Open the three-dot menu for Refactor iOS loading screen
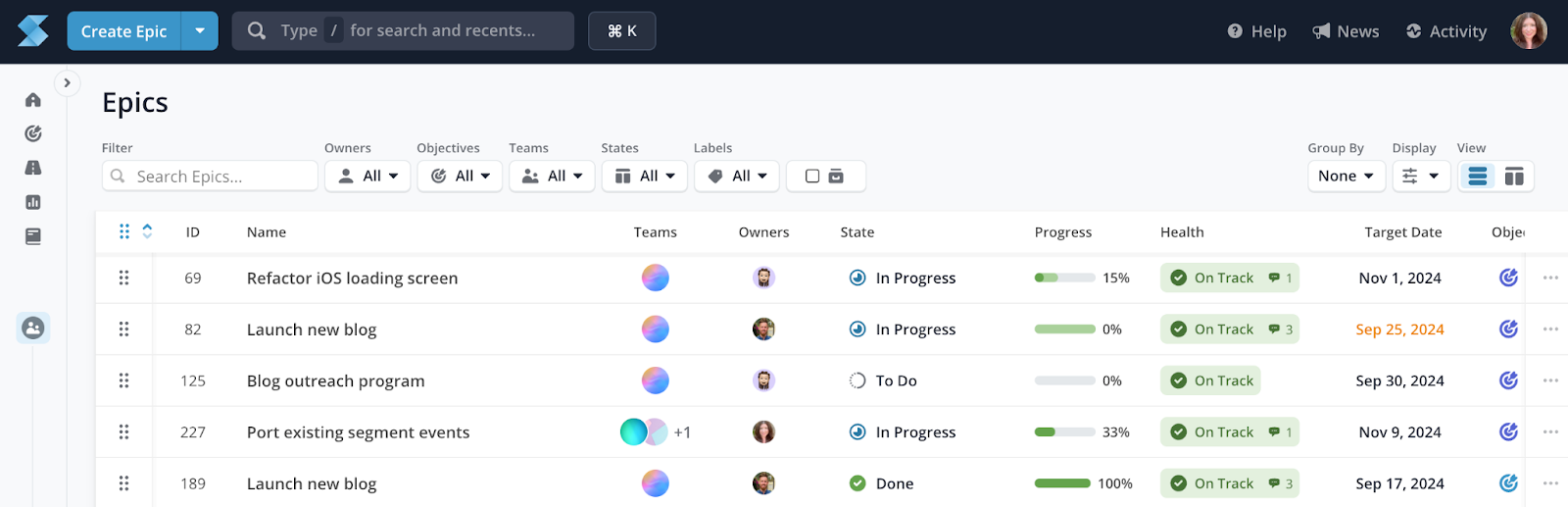Screen dimensions: 1568x507 (x=1550, y=278)
